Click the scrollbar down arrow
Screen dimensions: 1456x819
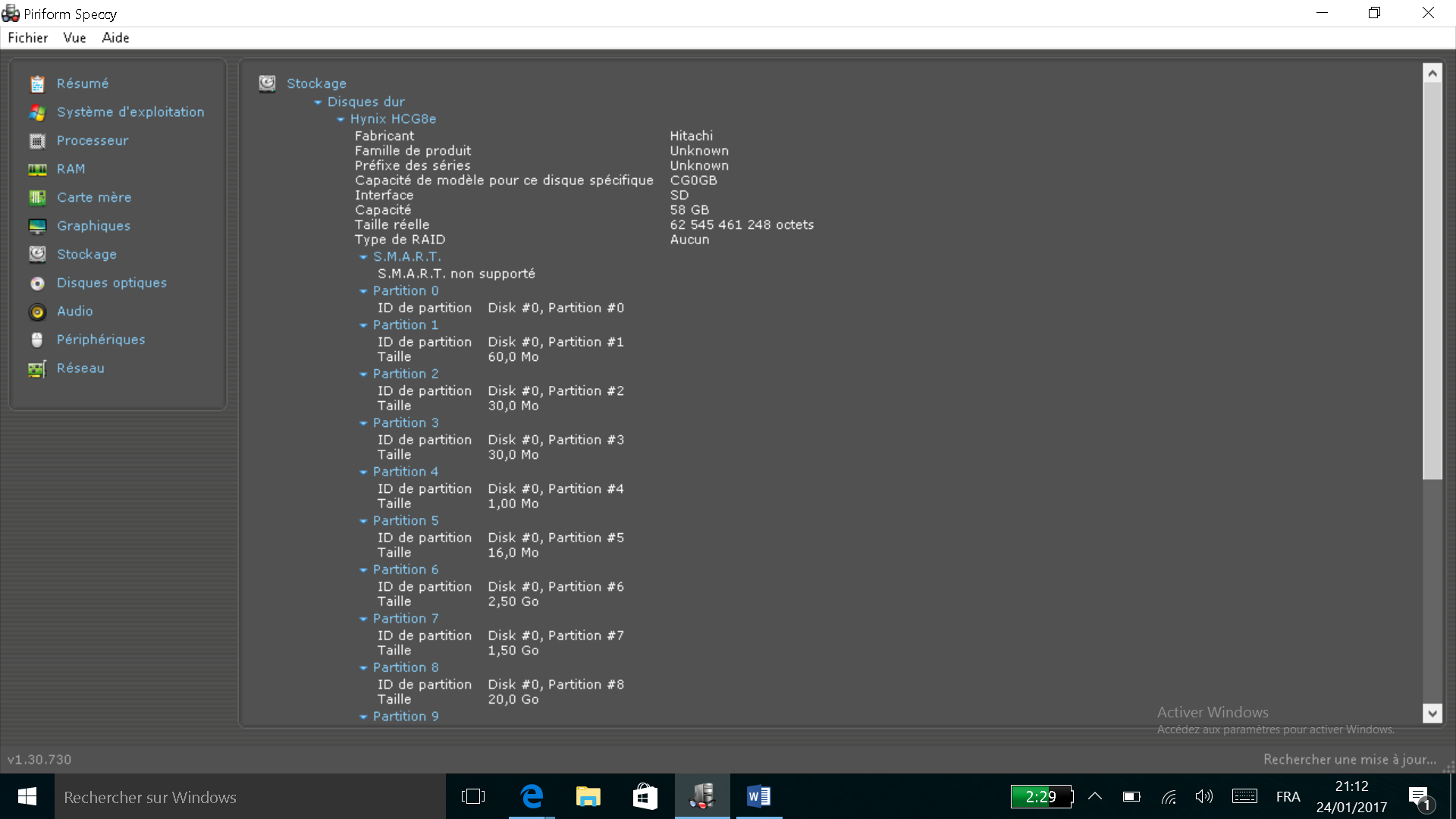(x=1432, y=713)
